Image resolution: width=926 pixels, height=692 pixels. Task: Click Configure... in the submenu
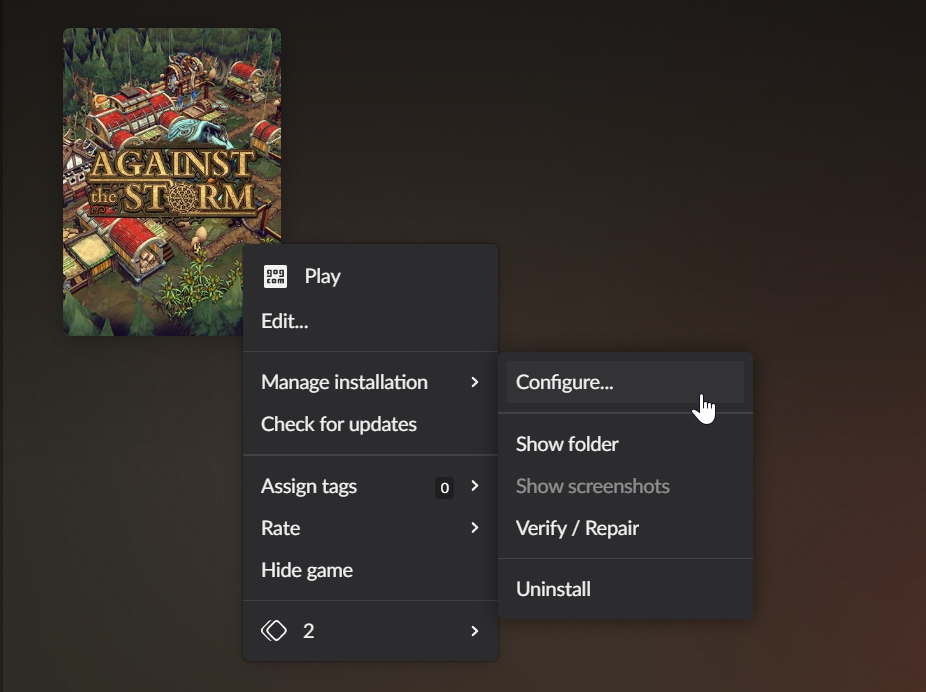(x=625, y=382)
